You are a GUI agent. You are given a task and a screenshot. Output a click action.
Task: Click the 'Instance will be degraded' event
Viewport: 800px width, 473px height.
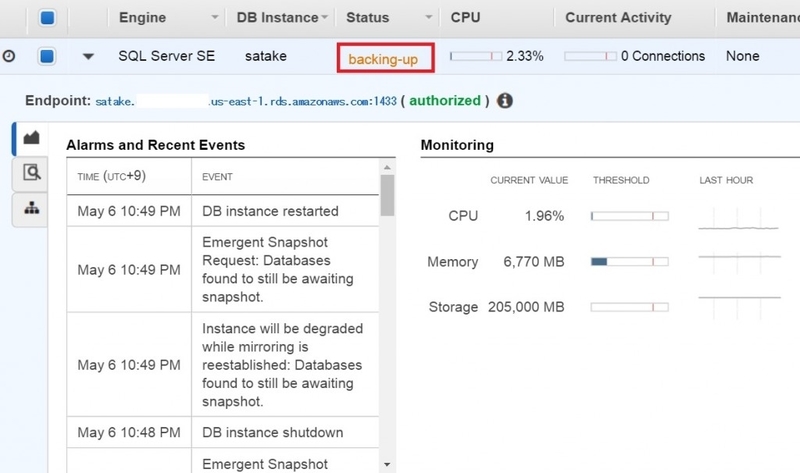pyautogui.click(x=282, y=365)
